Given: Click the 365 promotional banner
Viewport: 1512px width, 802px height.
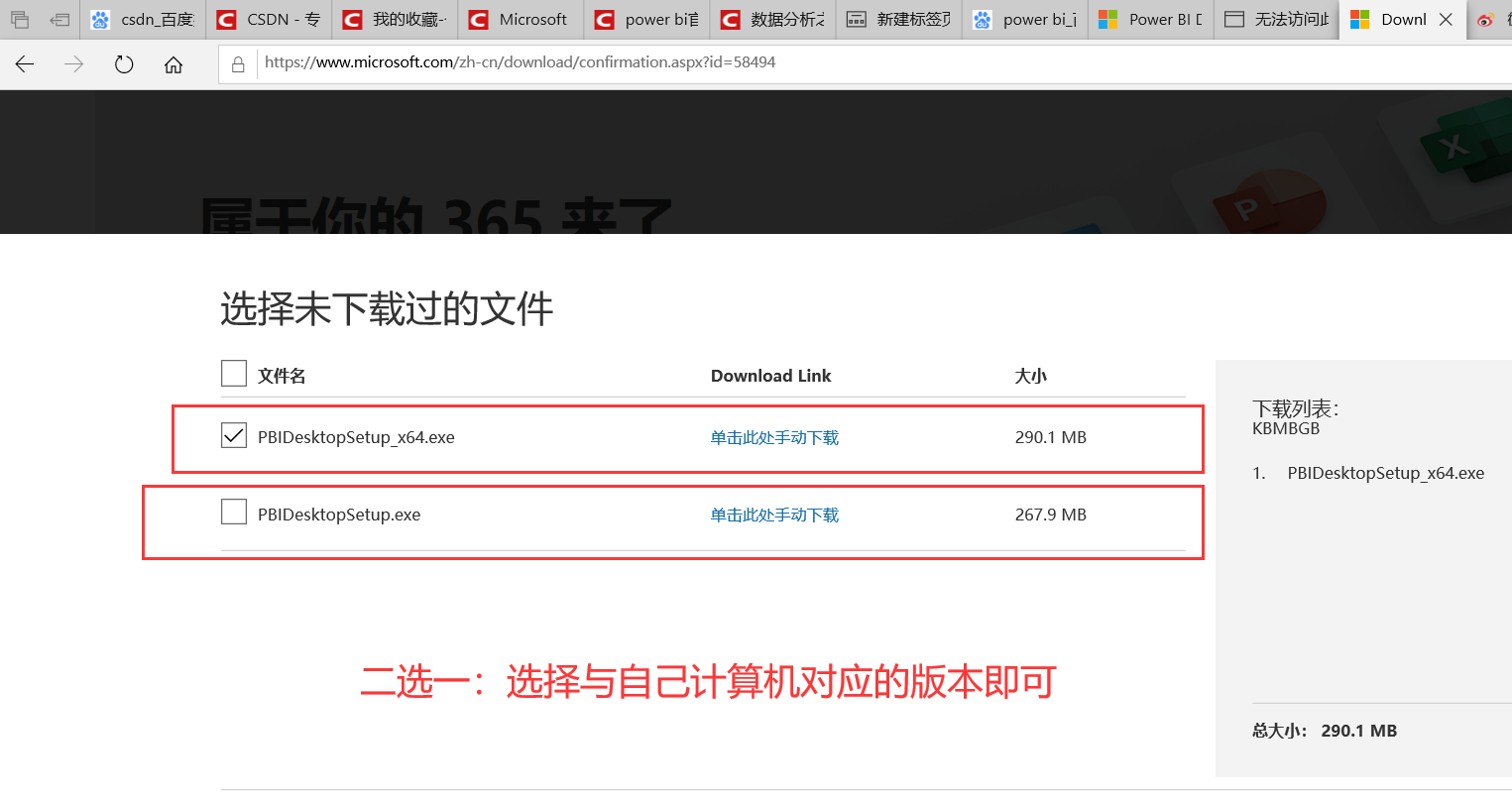Looking at the screenshot, I should click(x=756, y=162).
